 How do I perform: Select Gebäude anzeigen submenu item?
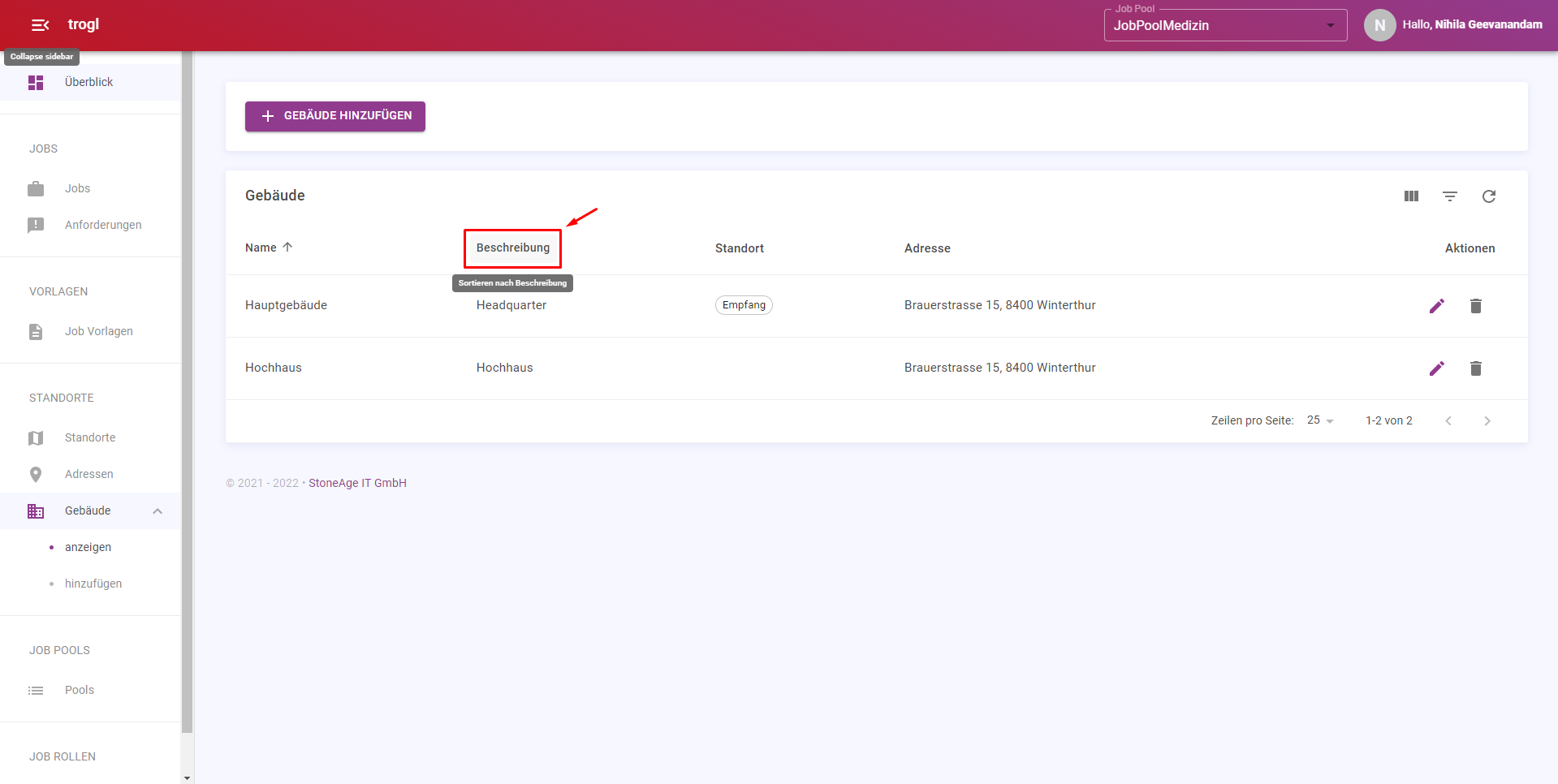click(88, 548)
